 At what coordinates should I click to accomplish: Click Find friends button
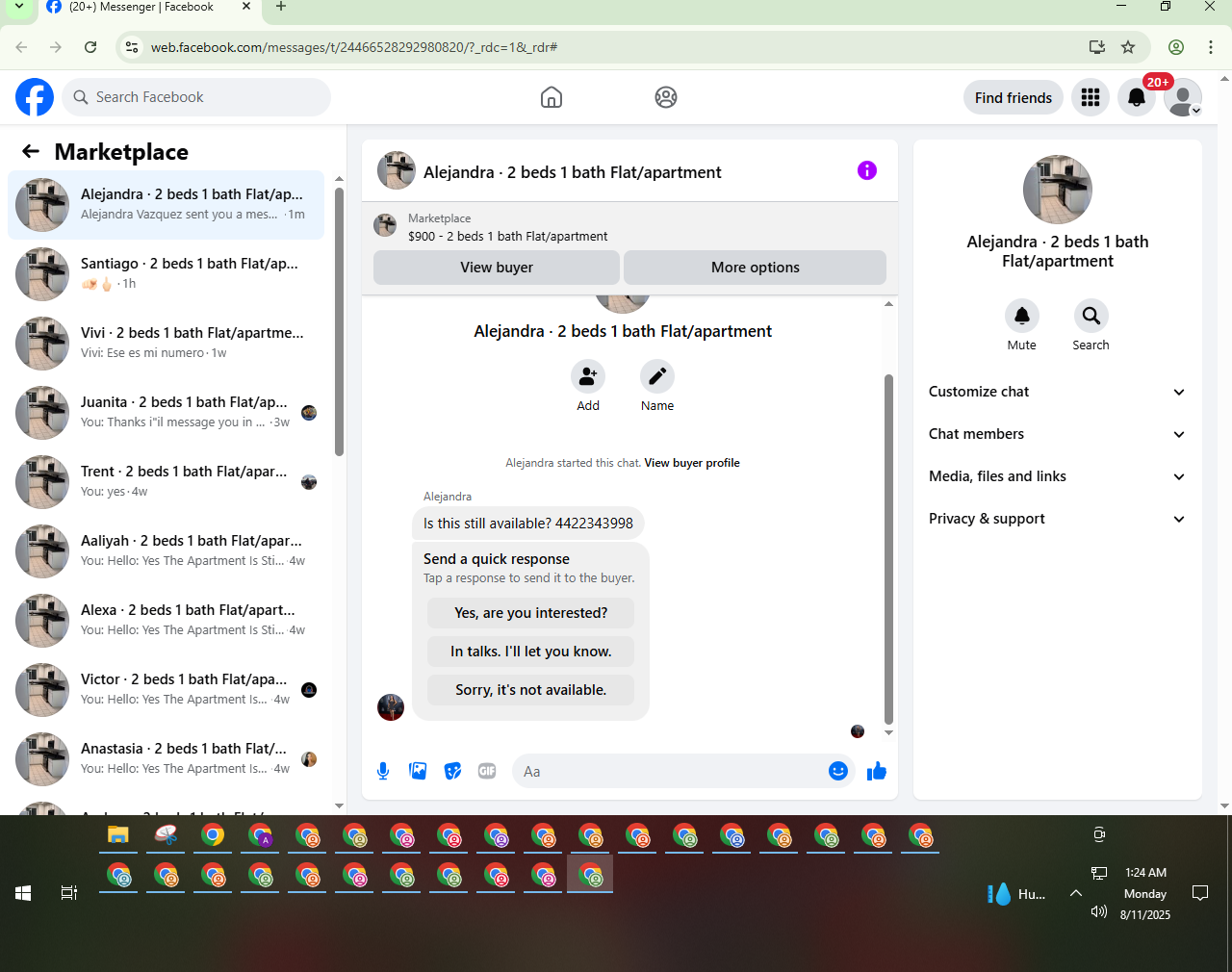point(1014,97)
